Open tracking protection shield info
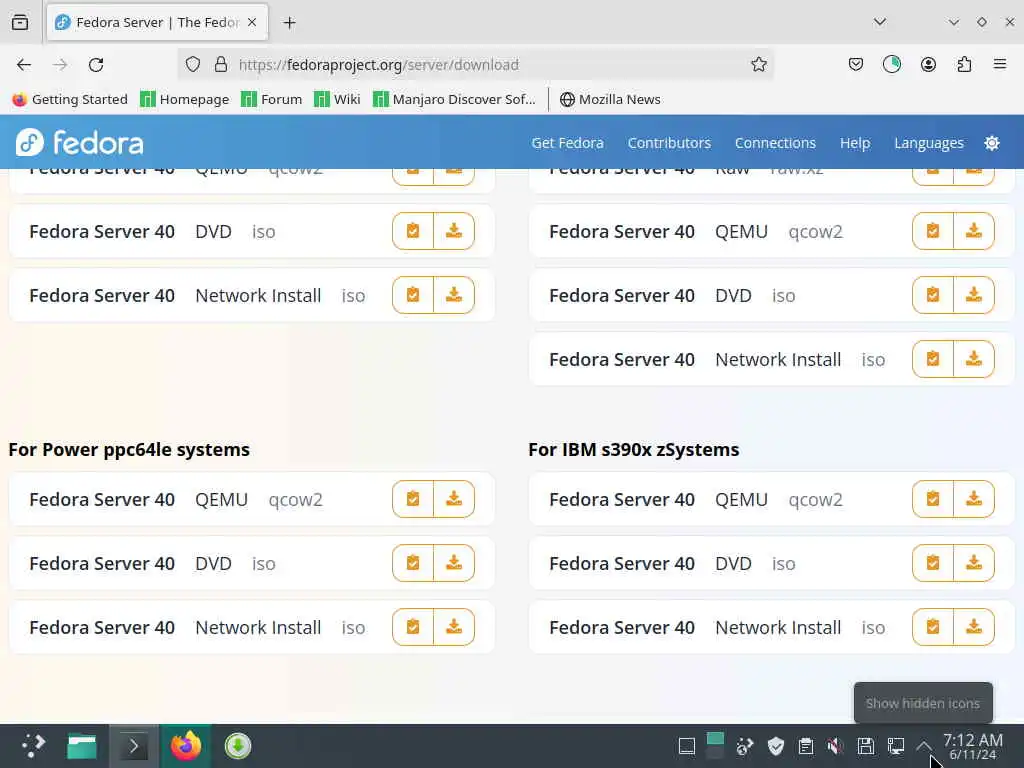Image resolution: width=1024 pixels, height=768 pixels. pyautogui.click(x=193, y=64)
